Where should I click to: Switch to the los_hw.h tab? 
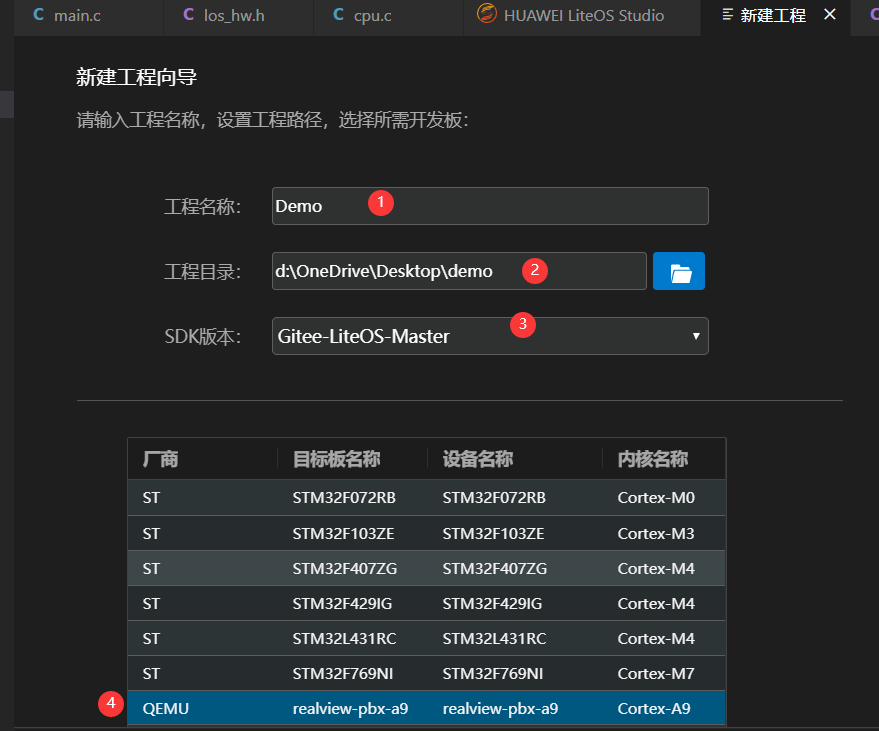point(238,16)
